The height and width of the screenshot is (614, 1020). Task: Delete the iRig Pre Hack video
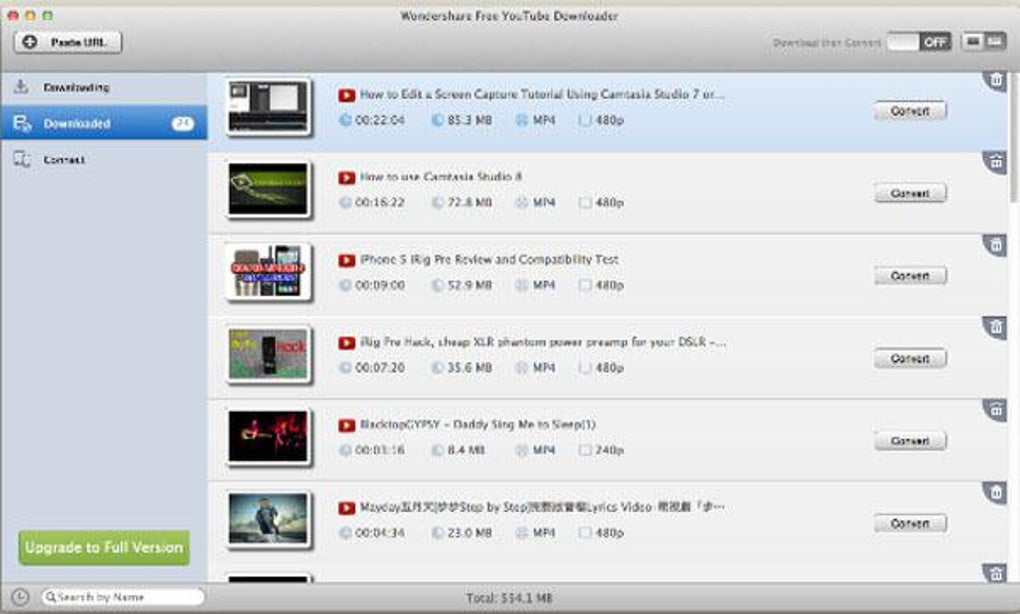coord(996,327)
